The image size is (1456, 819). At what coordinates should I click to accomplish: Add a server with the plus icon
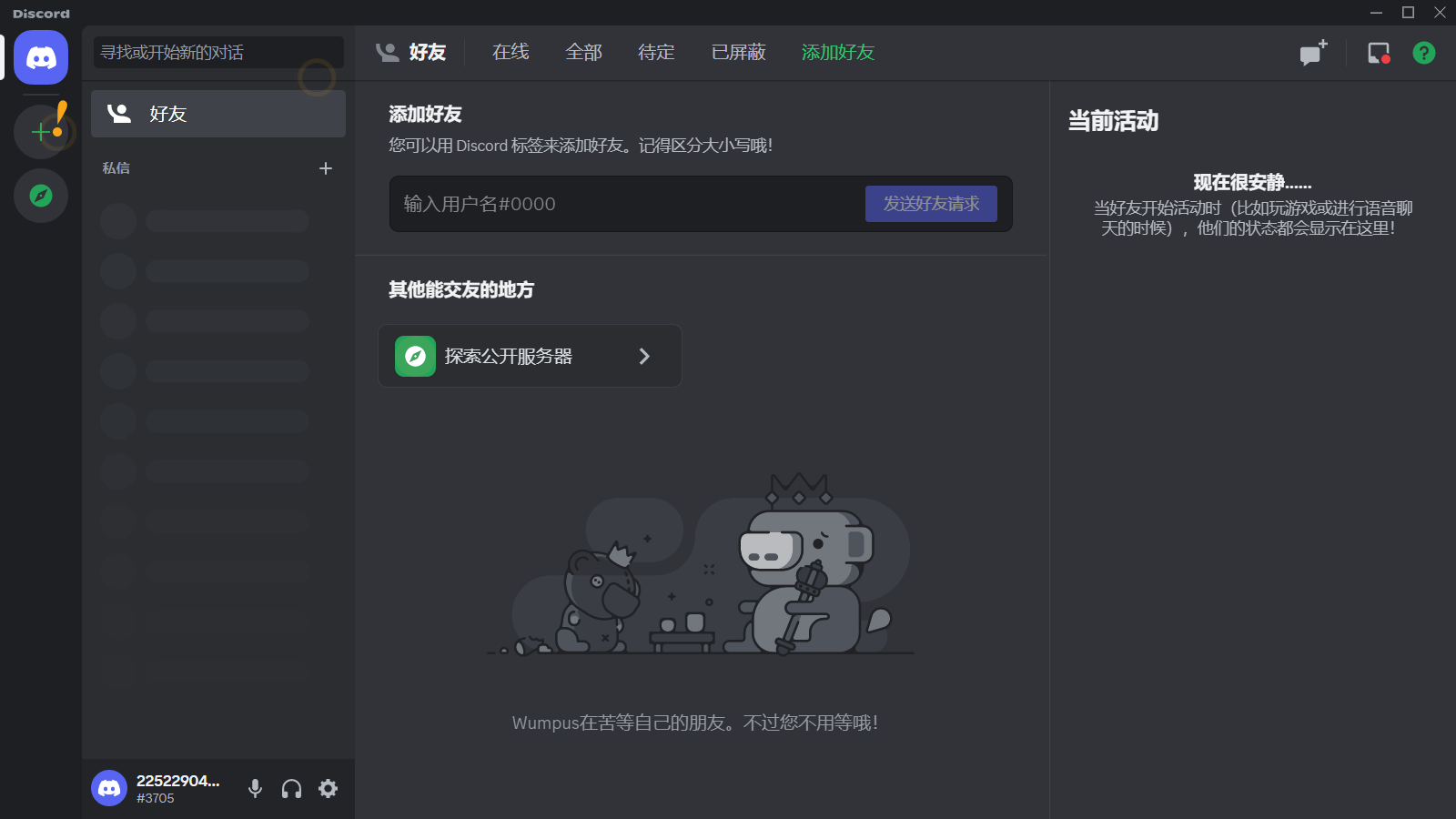pyautogui.click(x=41, y=132)
